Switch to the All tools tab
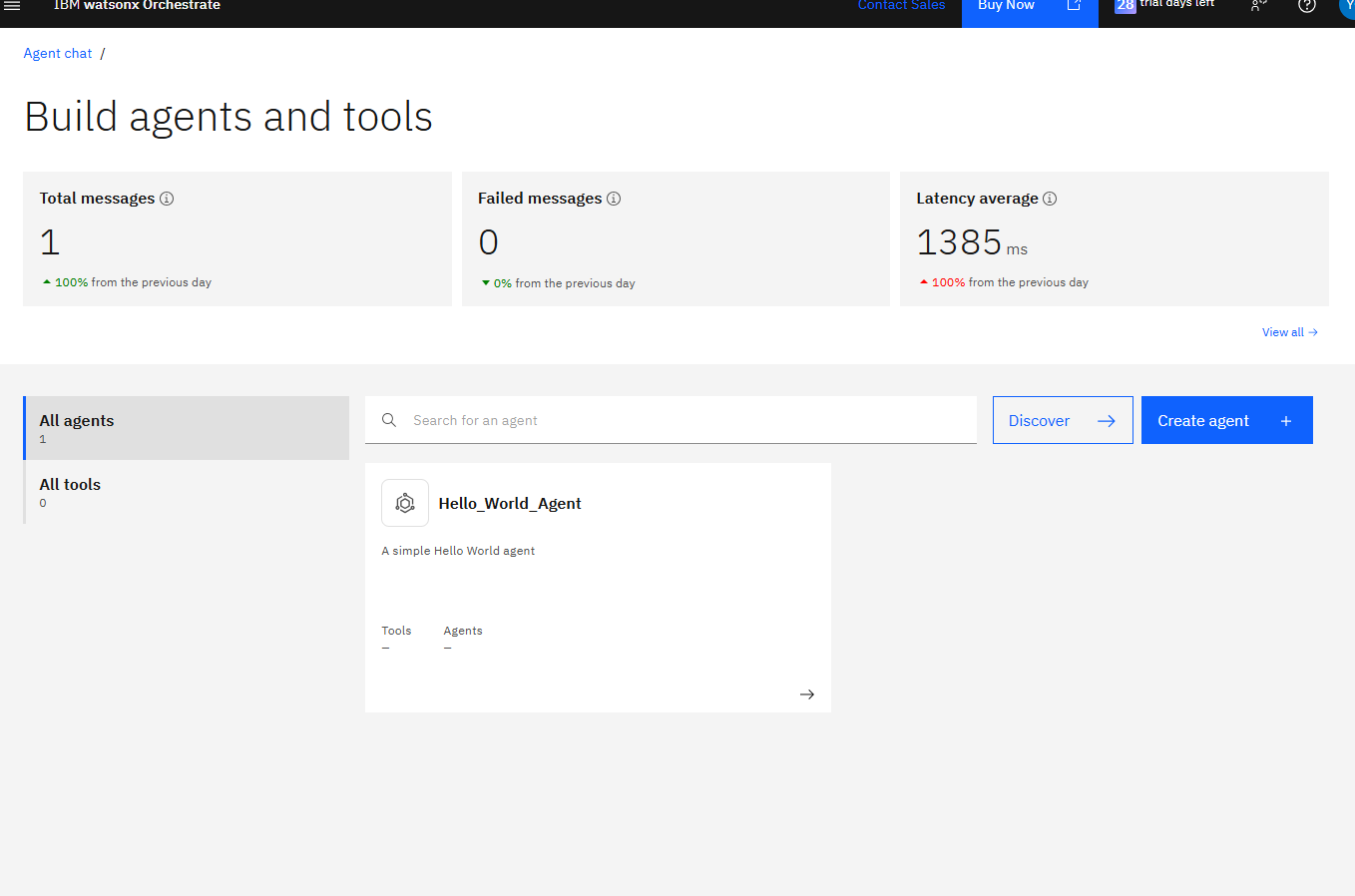1355x896 pixels. click(187, 492)
